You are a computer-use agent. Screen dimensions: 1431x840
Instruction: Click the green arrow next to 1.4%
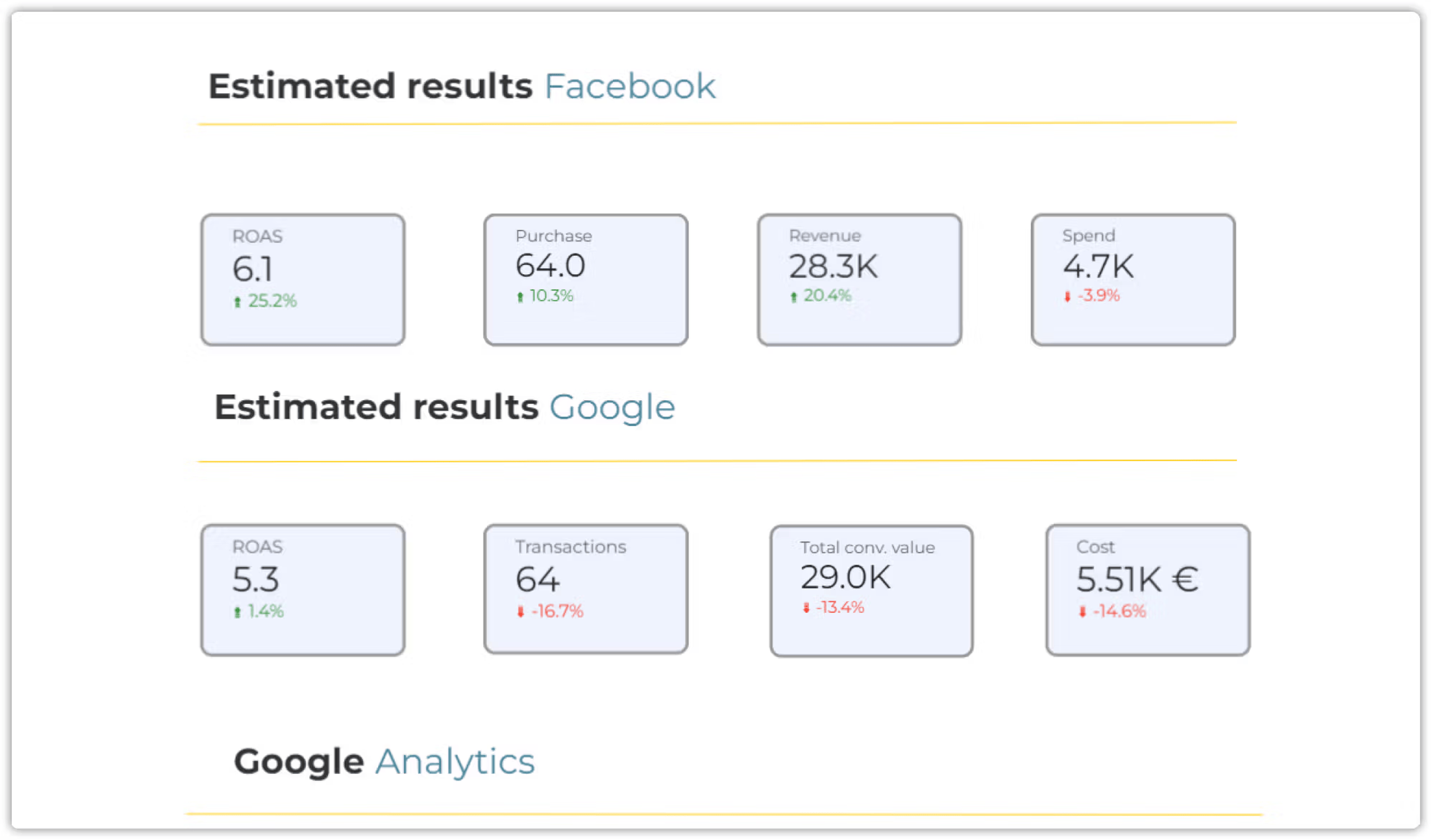(238, 612)
